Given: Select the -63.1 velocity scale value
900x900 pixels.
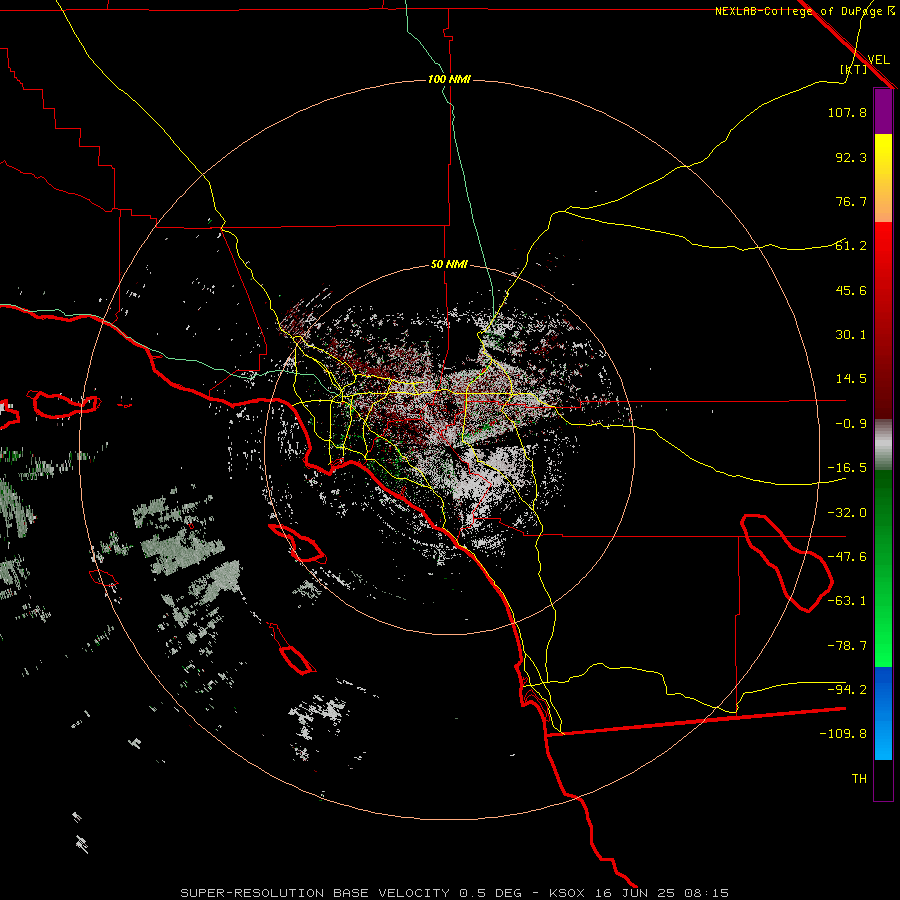Looking at the screenshot, I should tap(847, 601).
